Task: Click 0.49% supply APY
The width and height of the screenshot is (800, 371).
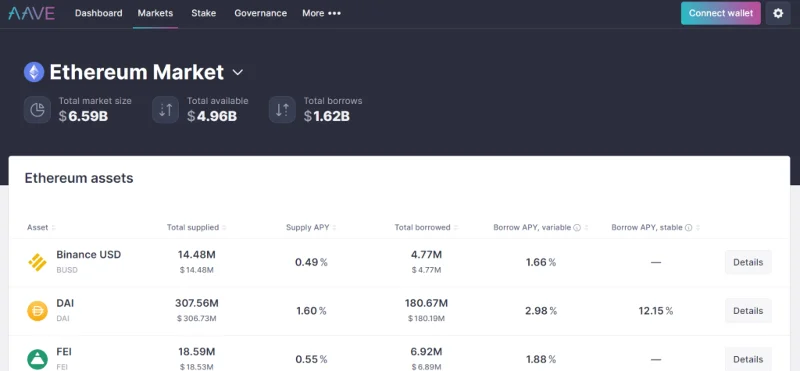Action: click(311, 262)
